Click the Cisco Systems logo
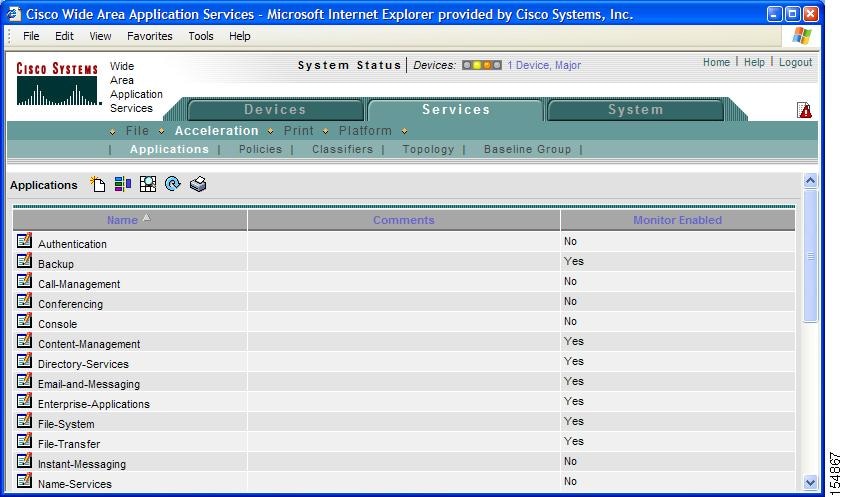This screenshot has width=841, height=497. 57,84
